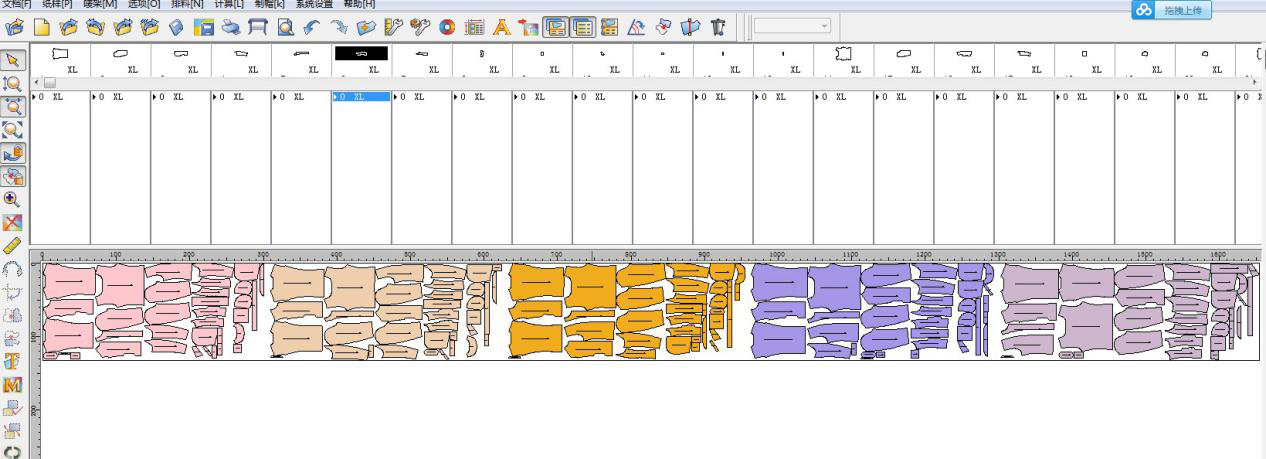Click the new blank document icon
The width and height of the screenshot is (1266, 459).
click(x=42, y=28)
